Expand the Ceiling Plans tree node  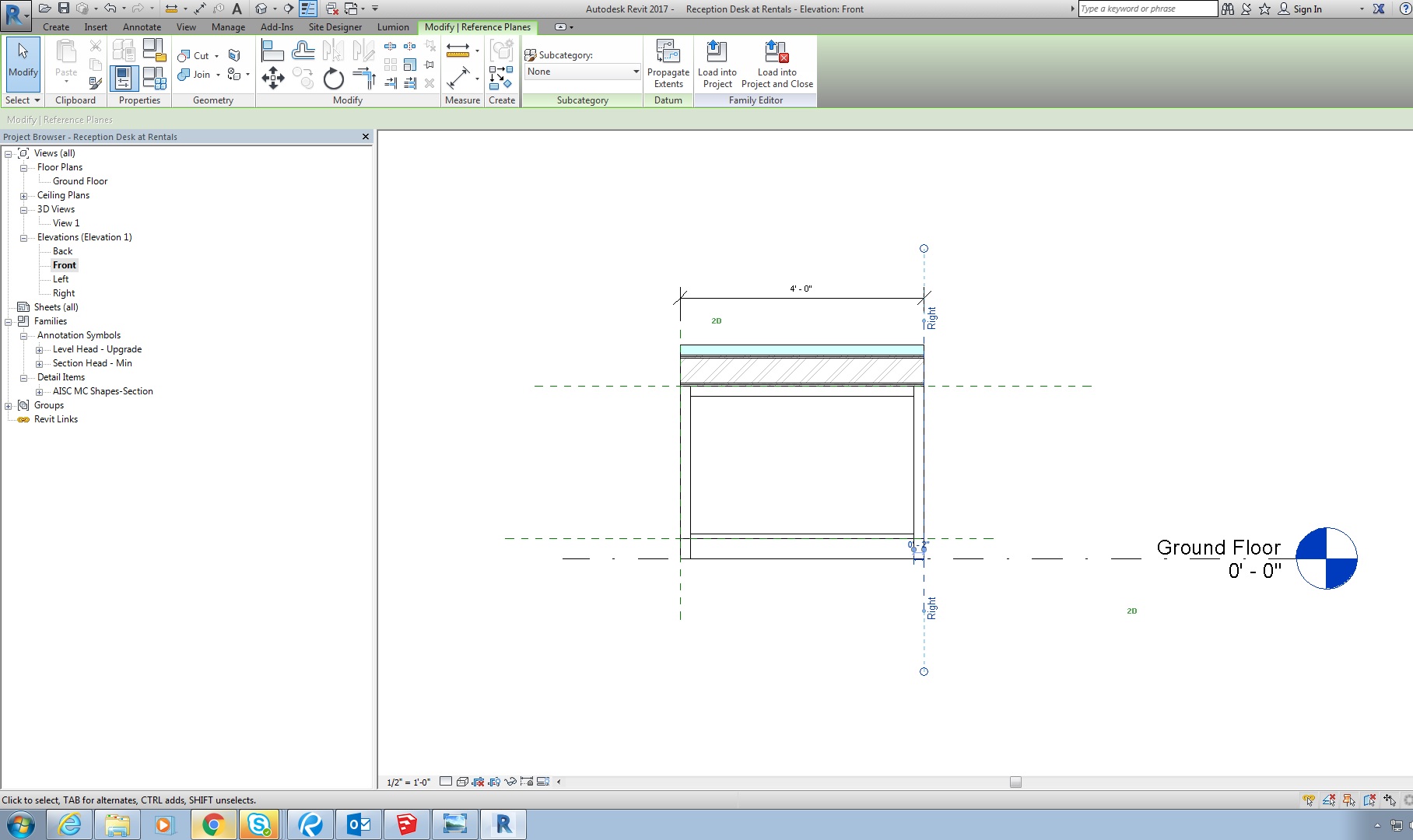click(x=23, y=196)
